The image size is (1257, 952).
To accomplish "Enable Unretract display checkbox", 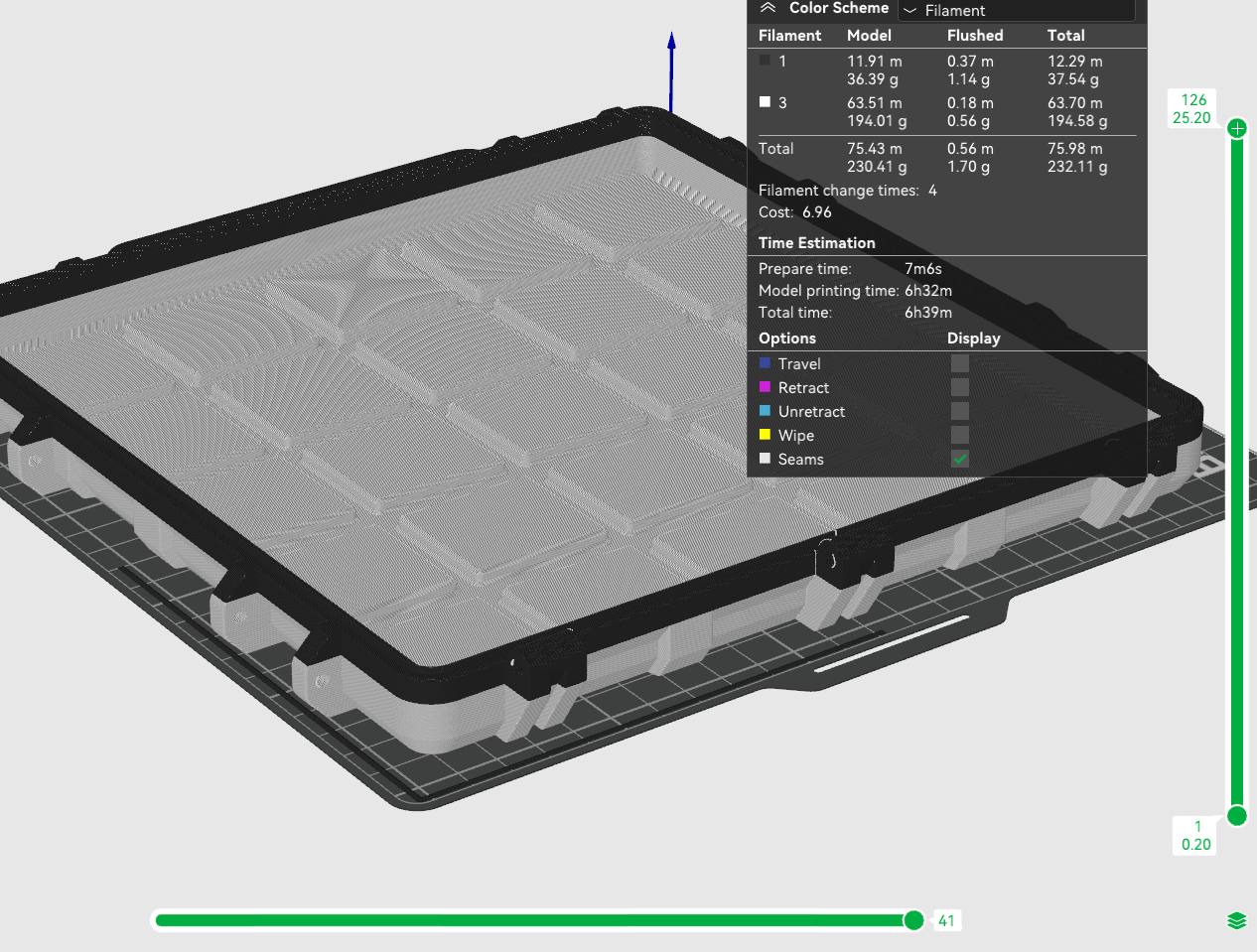I will tap(959, 411).
